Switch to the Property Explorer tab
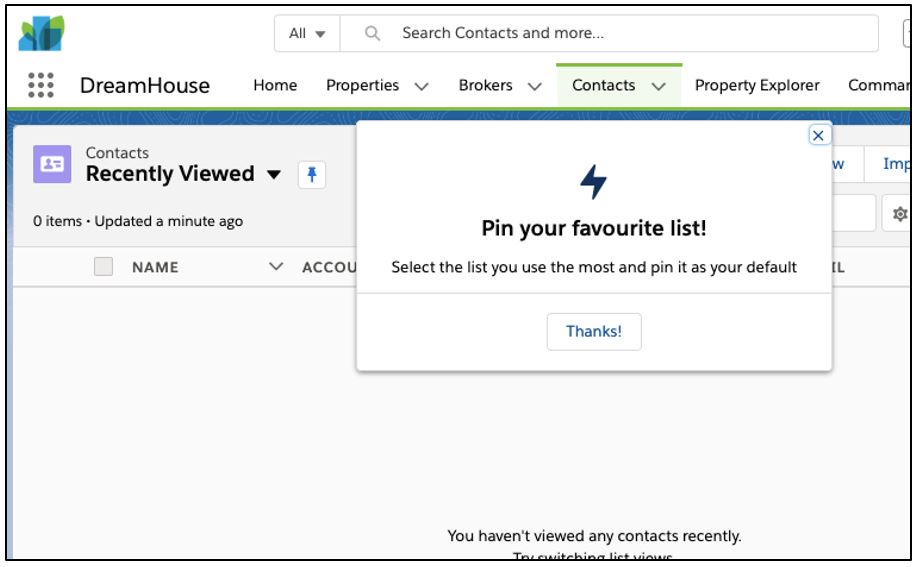The image size is (919, 567). pyautogui.click(x=757, y=86)
